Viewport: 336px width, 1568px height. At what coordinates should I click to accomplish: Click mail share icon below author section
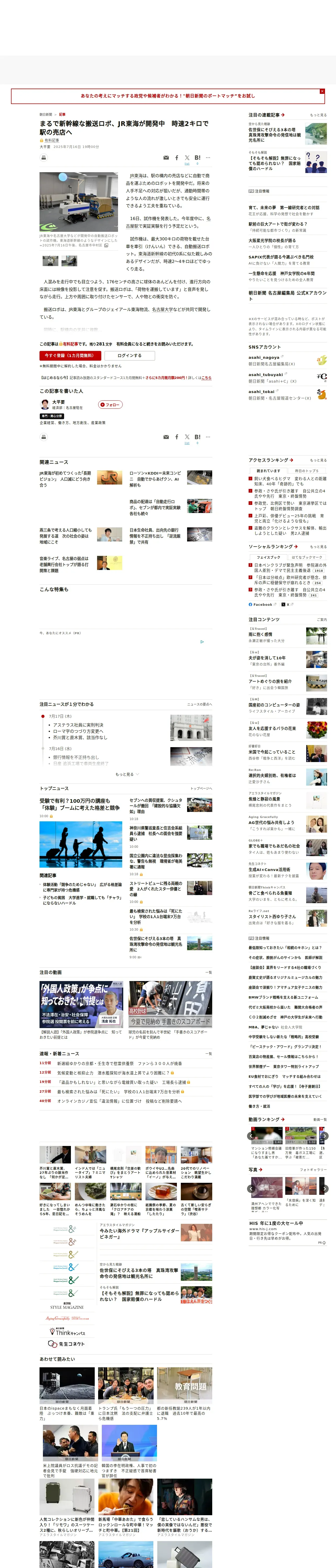click(166, 437)
